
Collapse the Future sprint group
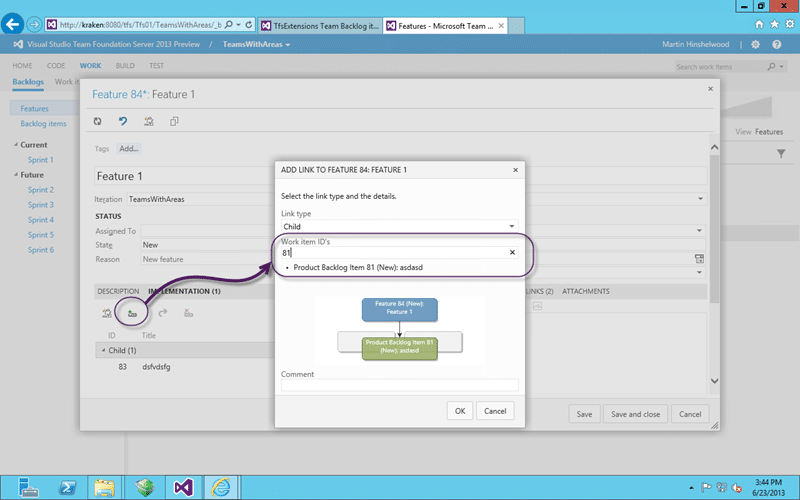coord(15,175)
